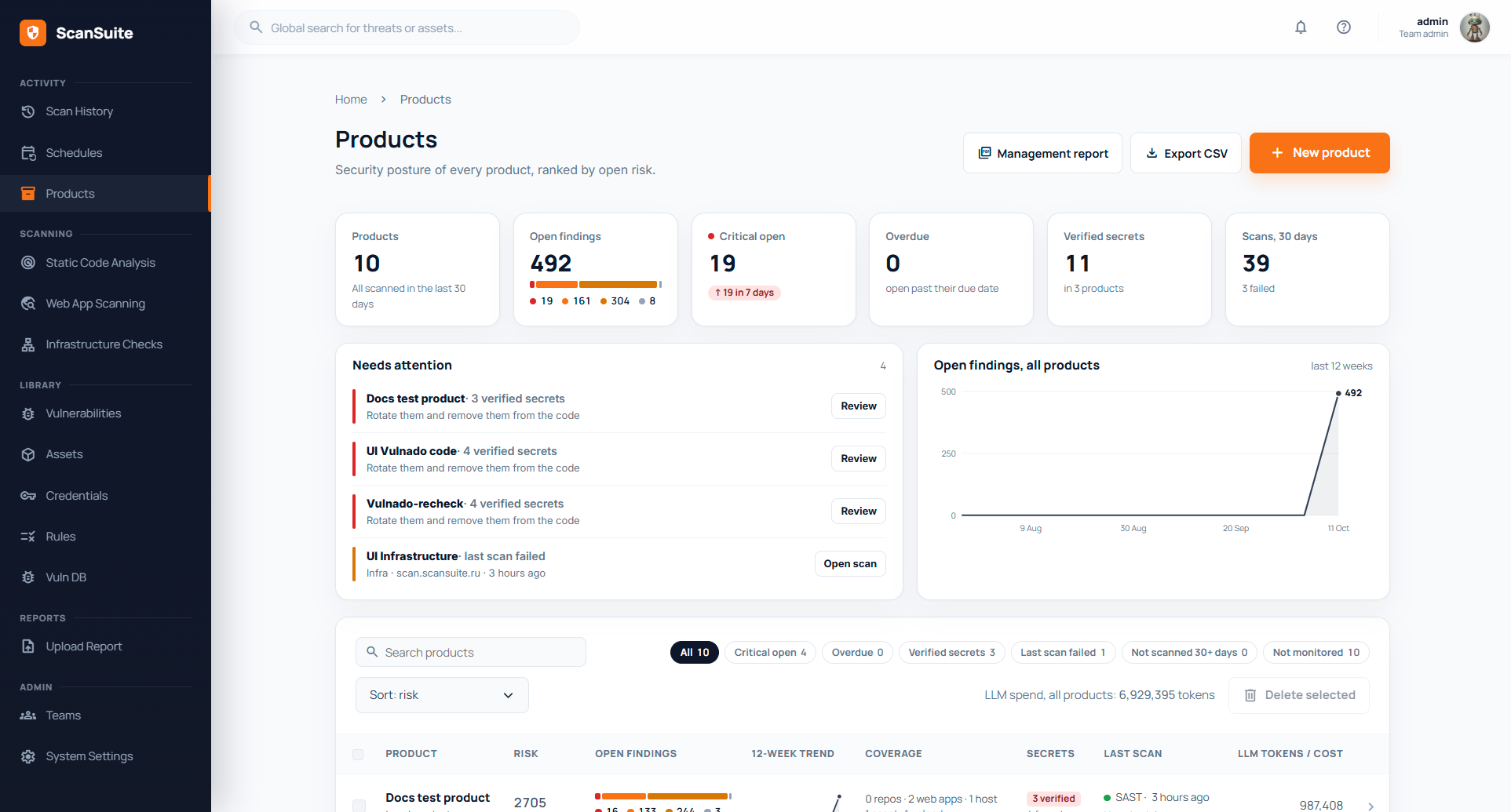
Task: Click the ScanSuite shield logo
Action: click(x=33, y=33)
